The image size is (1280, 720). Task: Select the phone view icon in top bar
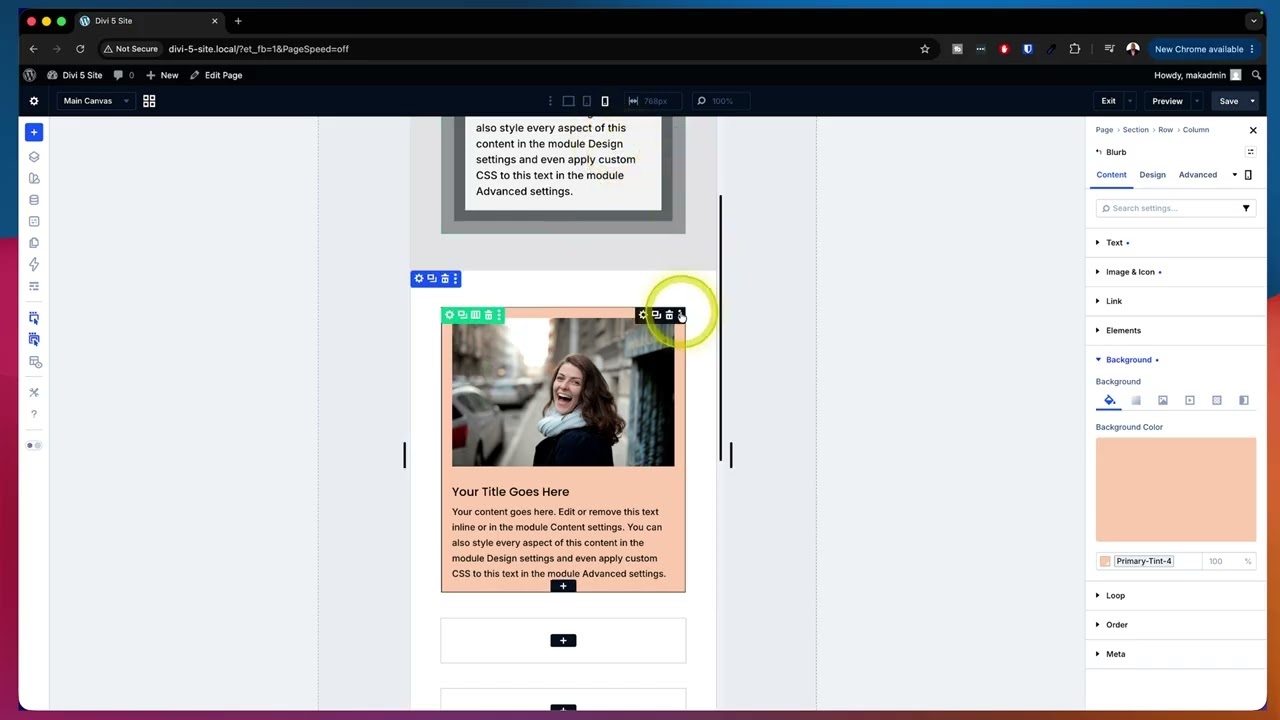click(605, 101)
